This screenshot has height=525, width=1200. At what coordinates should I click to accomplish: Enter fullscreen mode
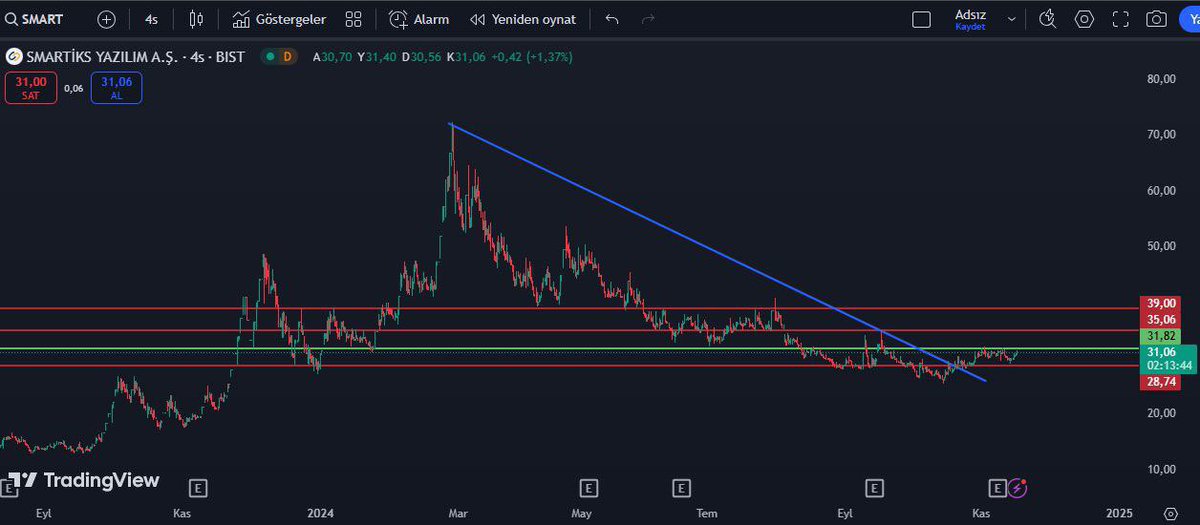pyautogui.click(x=1120, y=19)
